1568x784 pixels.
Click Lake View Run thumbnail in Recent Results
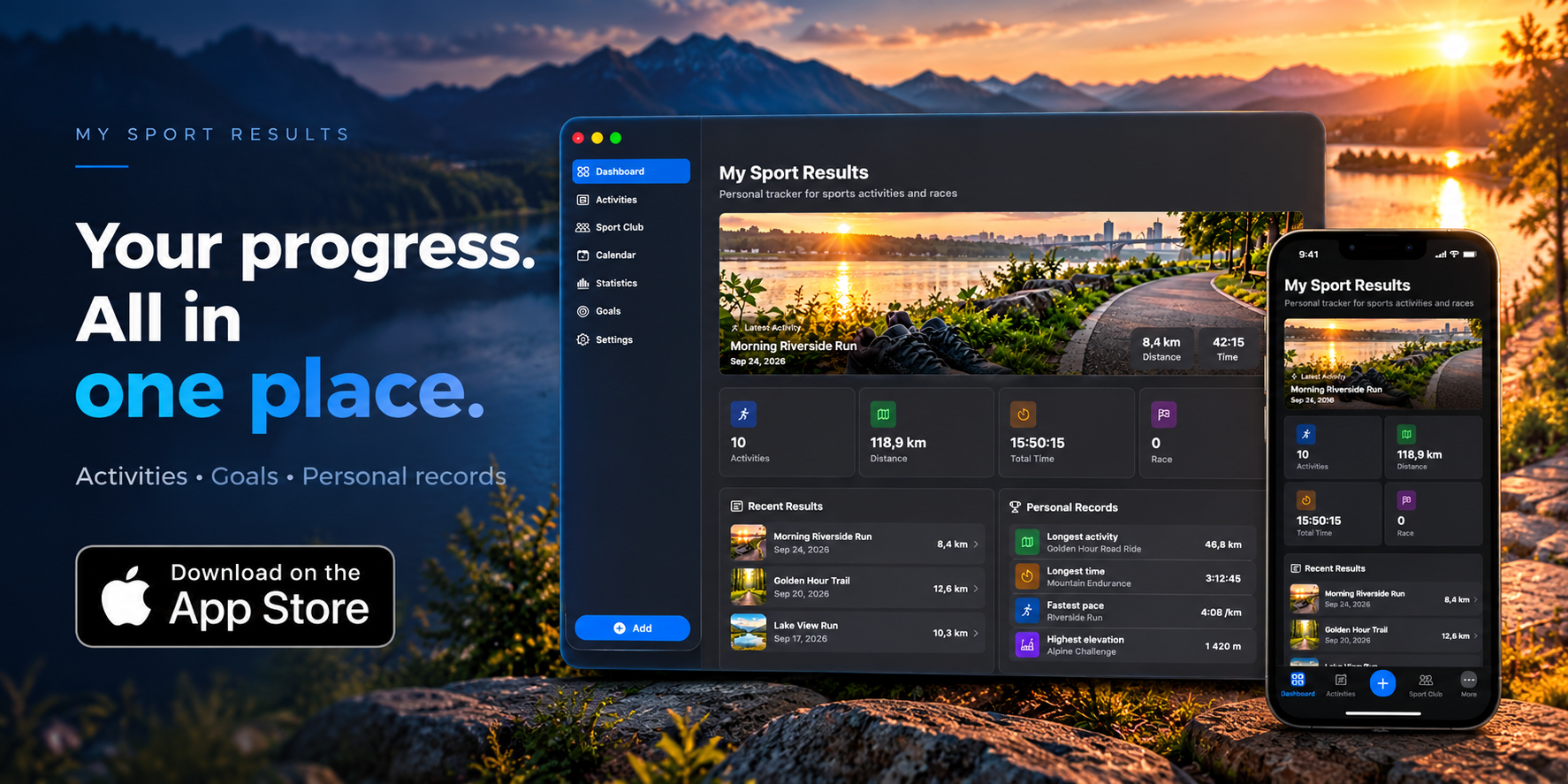tap(748, 632)
